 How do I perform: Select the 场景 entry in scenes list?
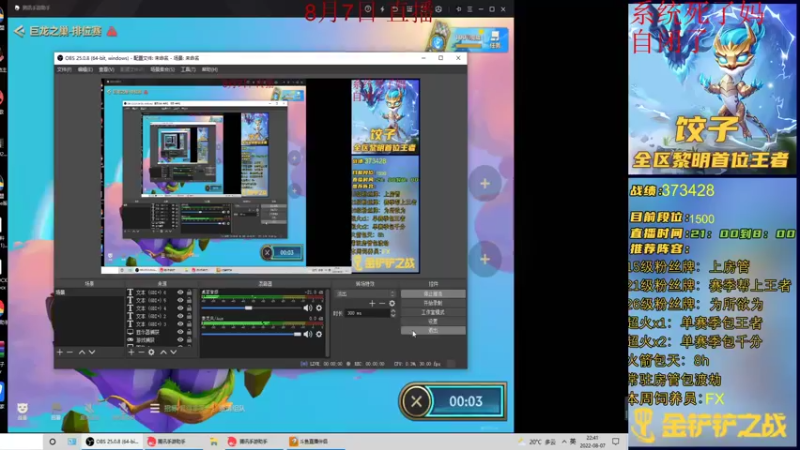(x=89, y=292)
